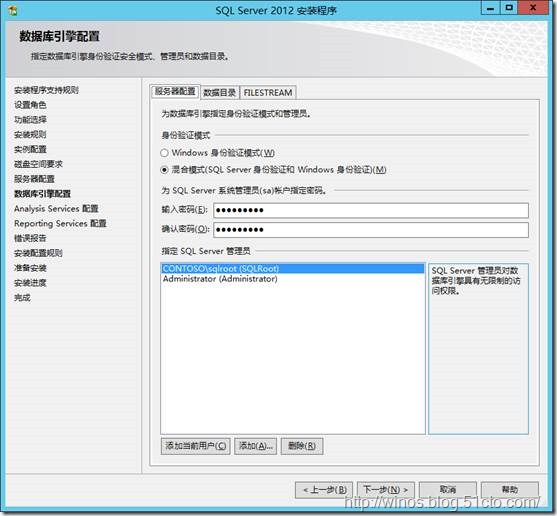Go back with 上一步(B) button

(324, 490)
